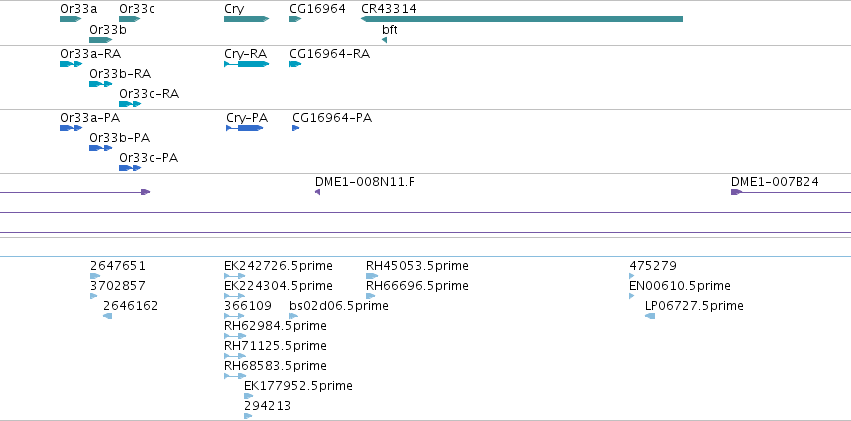Click the 294213 EST arrow
851x421 pixels.
pos(248,416)
